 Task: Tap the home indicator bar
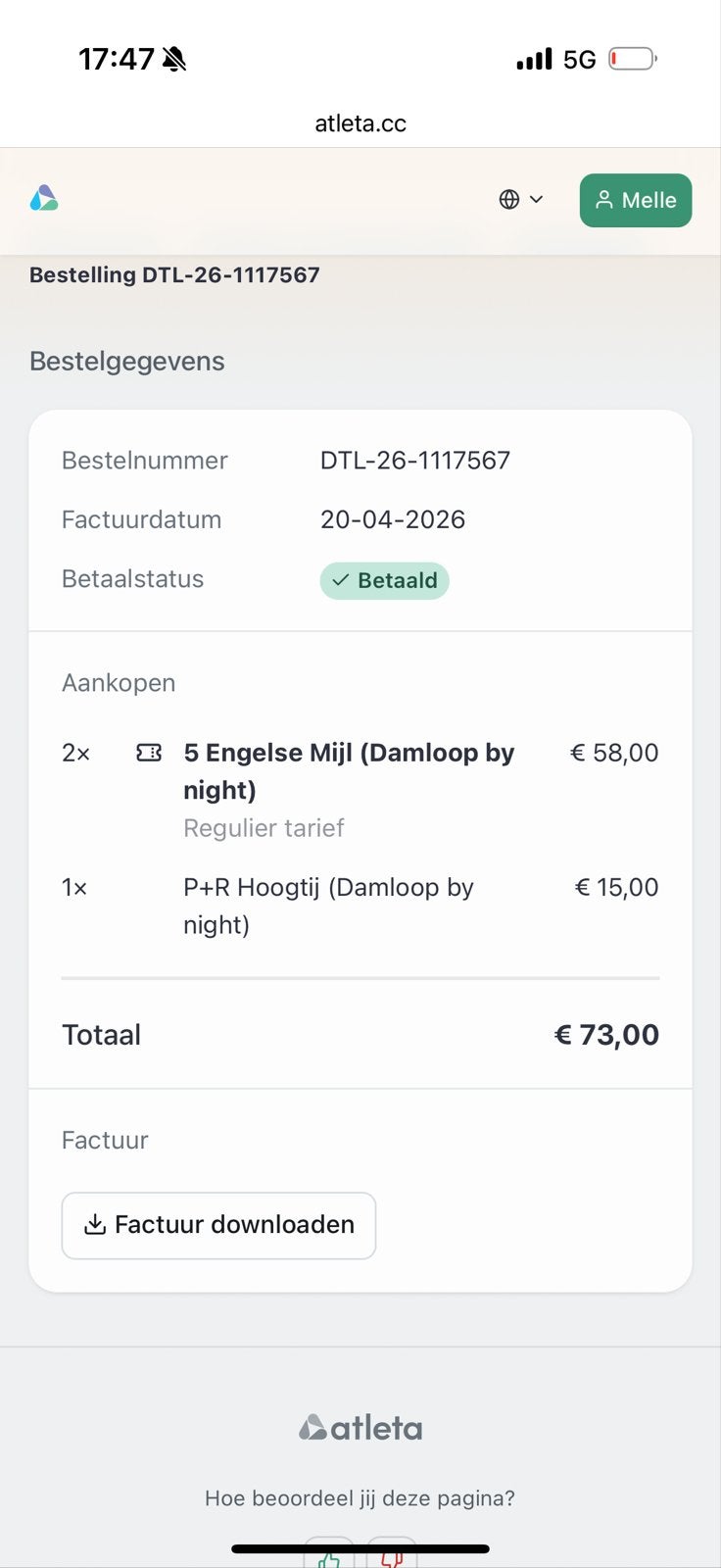click(x=360, y=1549)
